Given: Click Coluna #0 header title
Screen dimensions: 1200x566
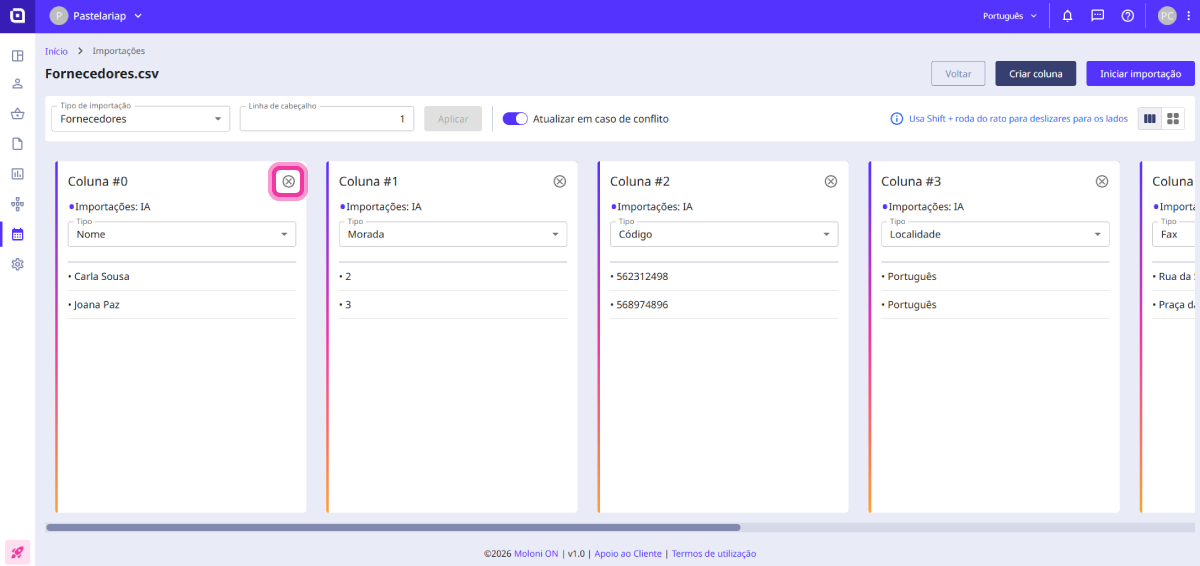Looking at the screenshot, I should 98,181.
